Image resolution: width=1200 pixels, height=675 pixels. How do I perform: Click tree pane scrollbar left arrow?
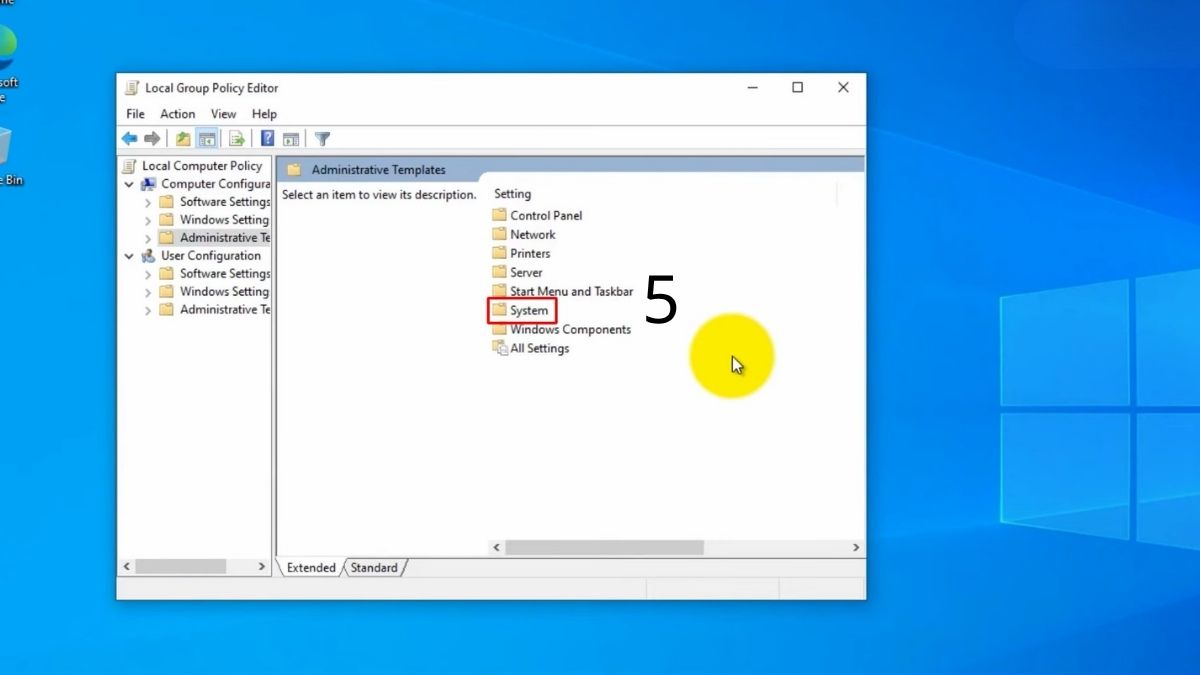tap(127, 567)
